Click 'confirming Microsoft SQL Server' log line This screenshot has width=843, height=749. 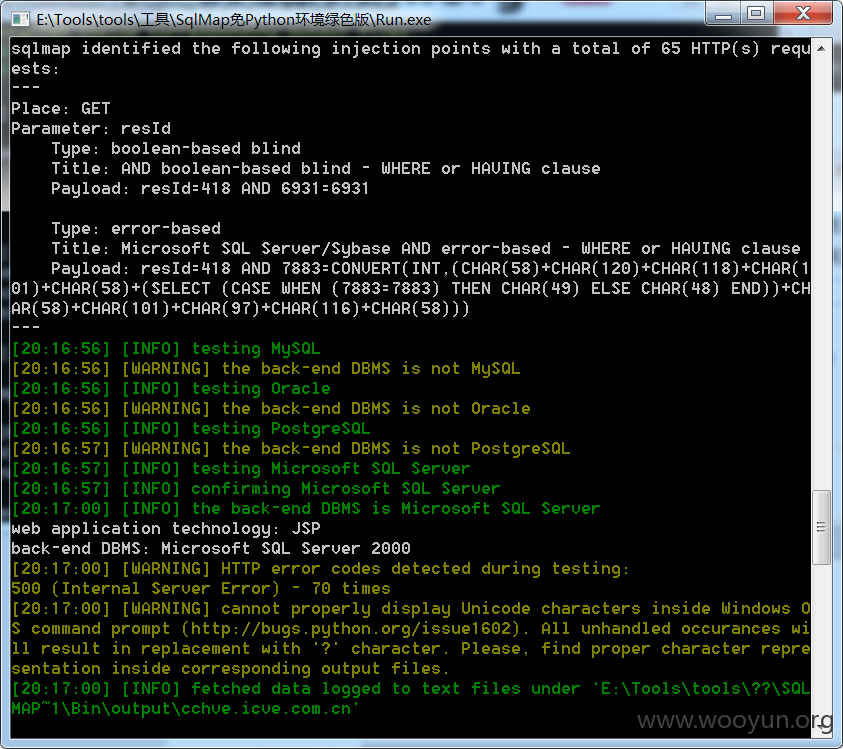click(256, 489)
